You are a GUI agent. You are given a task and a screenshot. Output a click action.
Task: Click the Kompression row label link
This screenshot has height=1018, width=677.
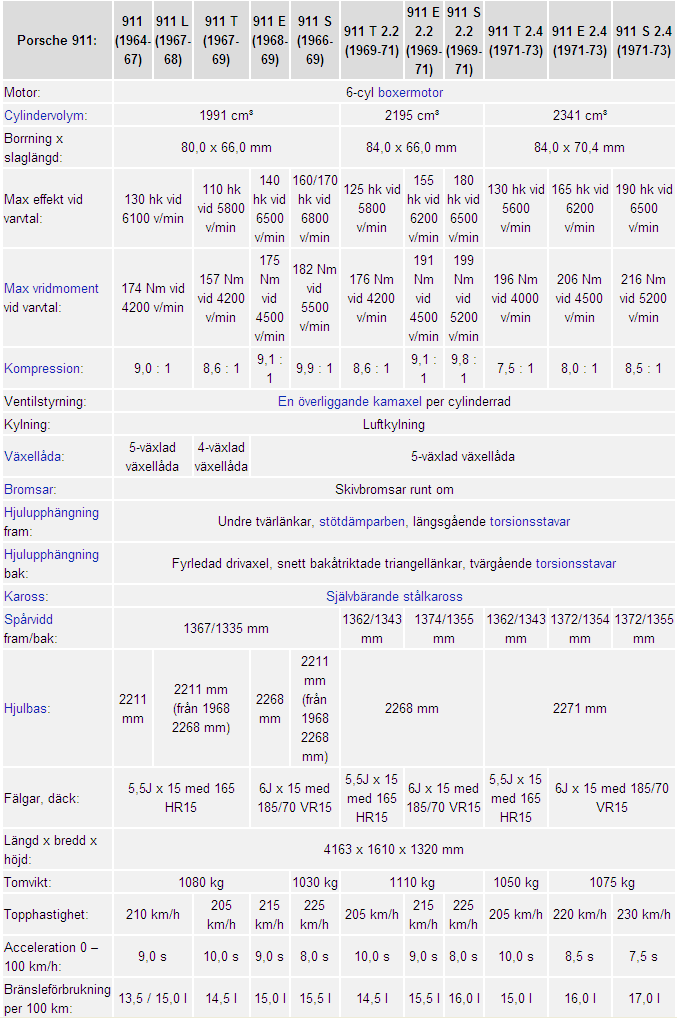43,369
